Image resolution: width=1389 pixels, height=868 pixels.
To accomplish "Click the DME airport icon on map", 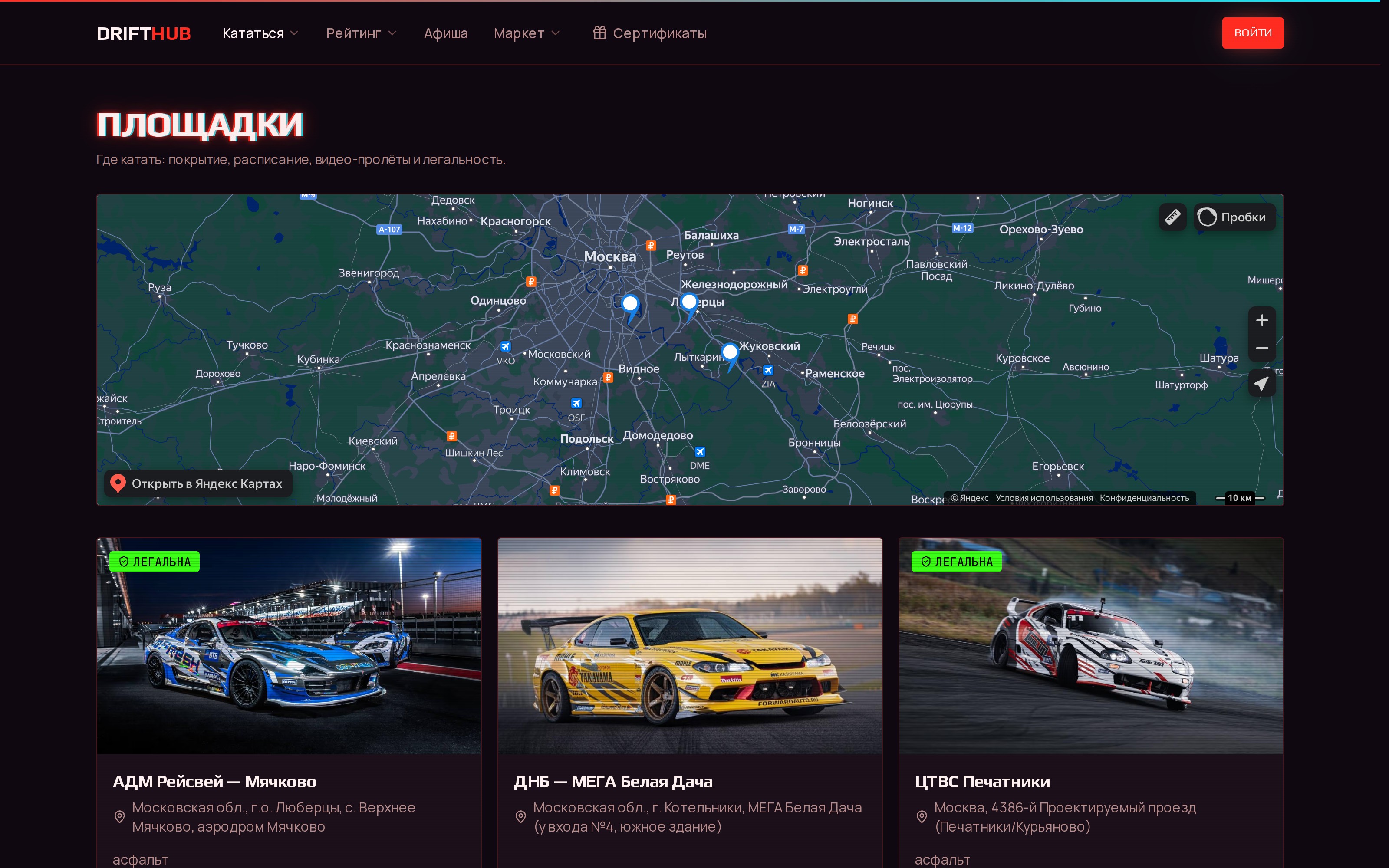I will [700, 452].
